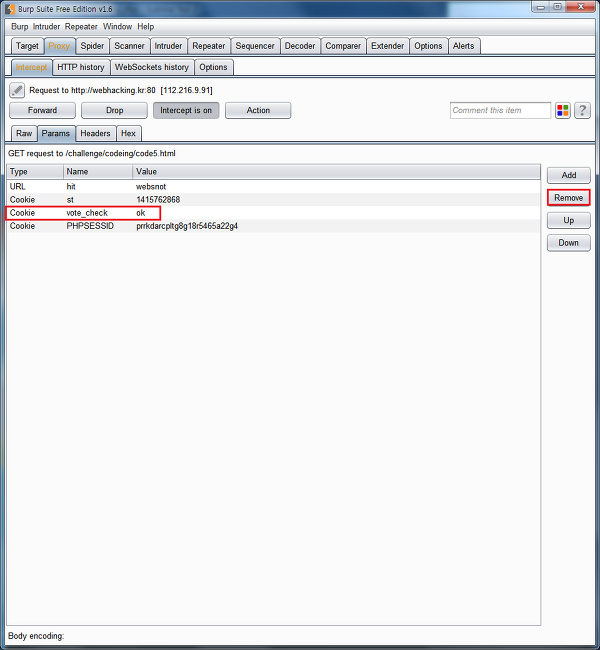Open the HTTP history sub-tab
Screen dimensions: 600x650
(81, 67)
